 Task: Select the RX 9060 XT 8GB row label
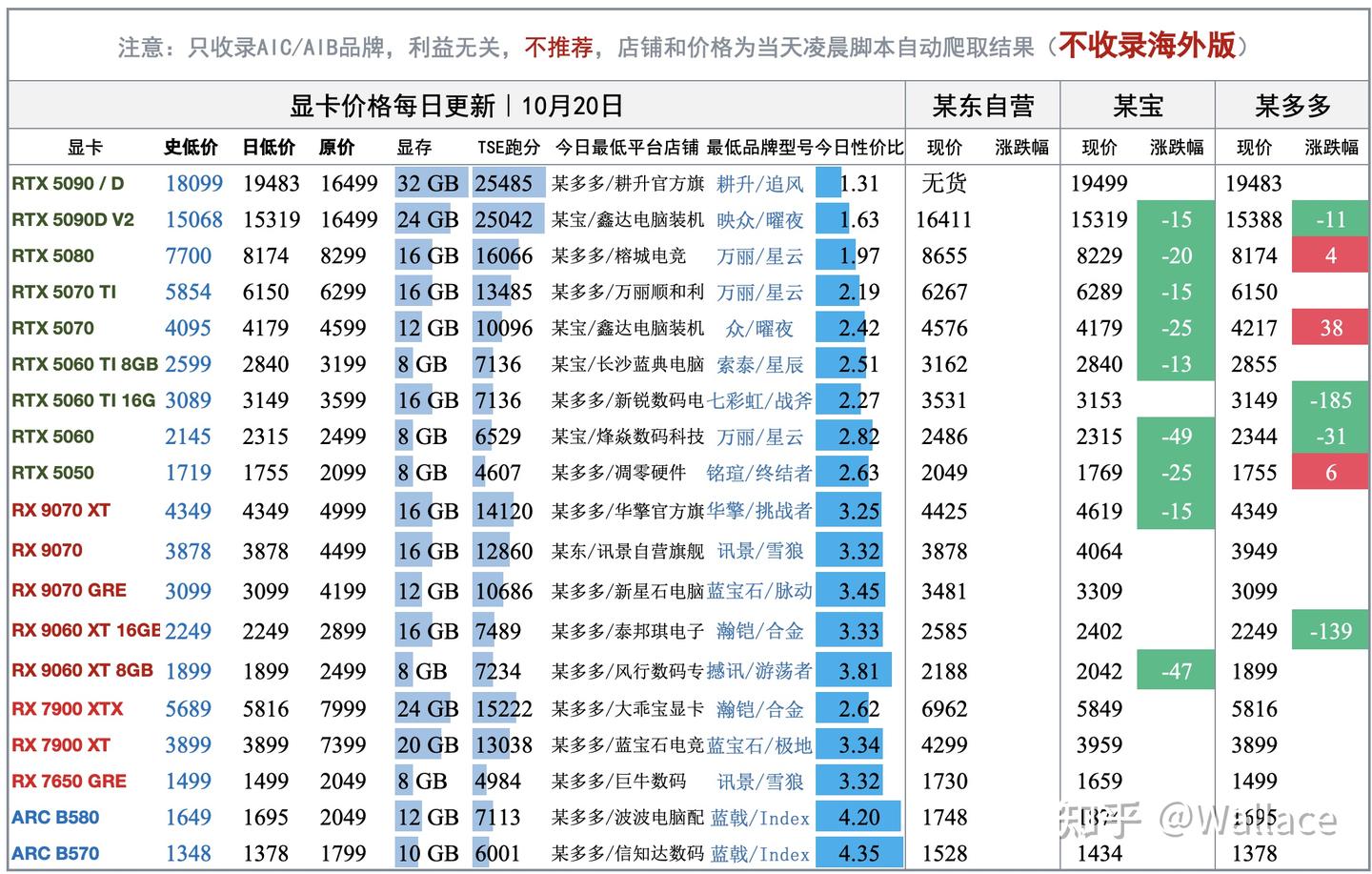coord(82,670)
